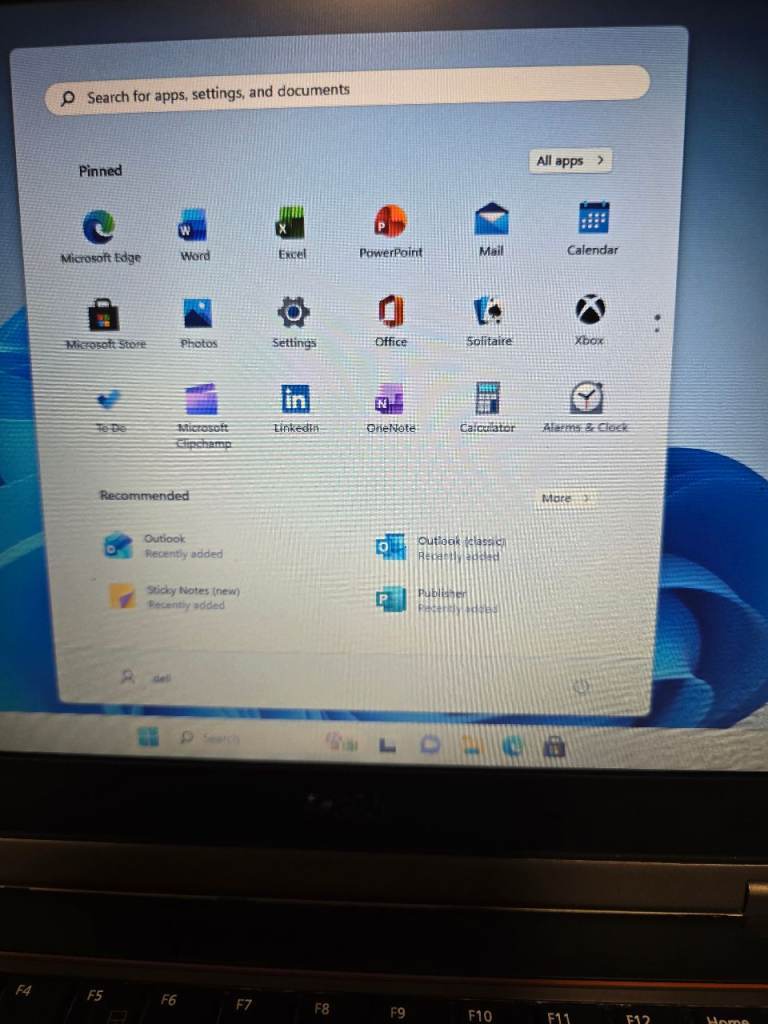Open the To Do checkmark app
The image size is (768, 1024).
pyautogui.click(x=109, y=409)
